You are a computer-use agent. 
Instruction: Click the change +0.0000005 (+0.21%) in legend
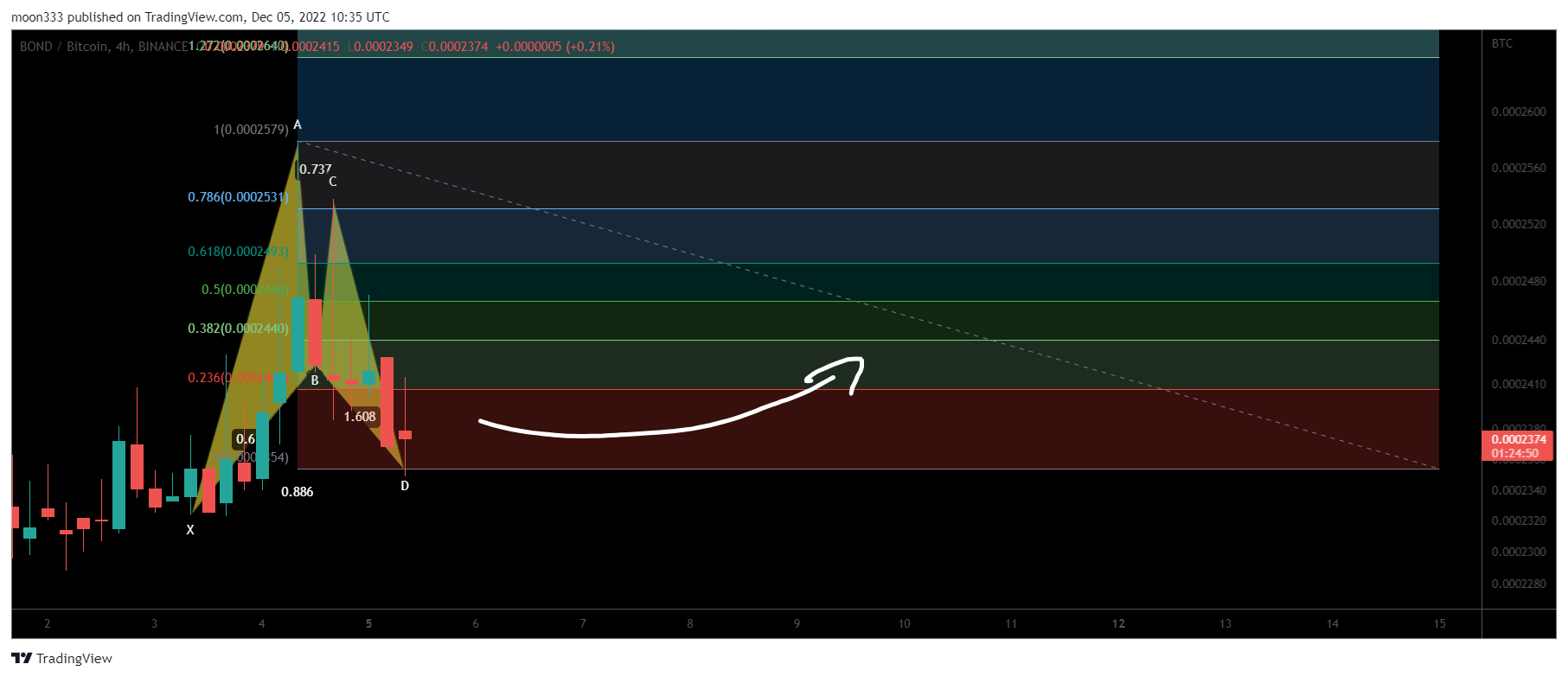pyautogui.click(x=555, y=47)
